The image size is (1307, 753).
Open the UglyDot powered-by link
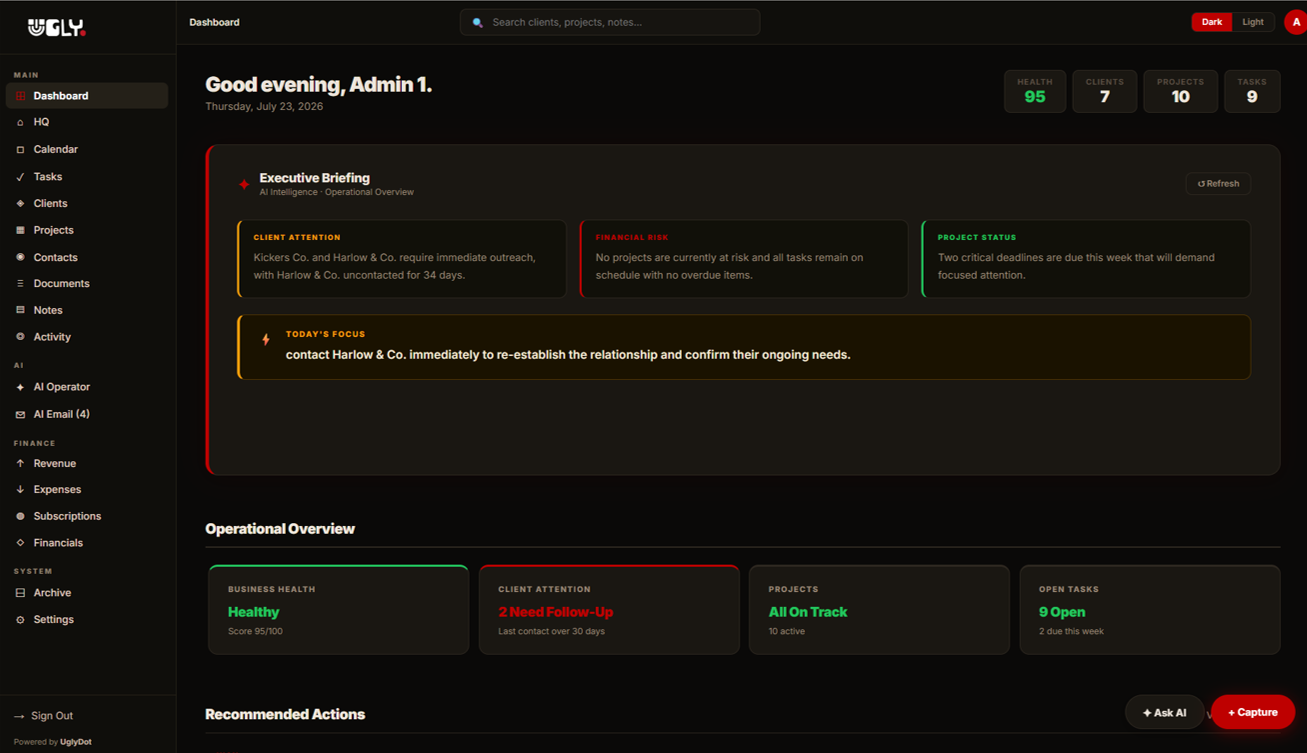pos(76,742)
